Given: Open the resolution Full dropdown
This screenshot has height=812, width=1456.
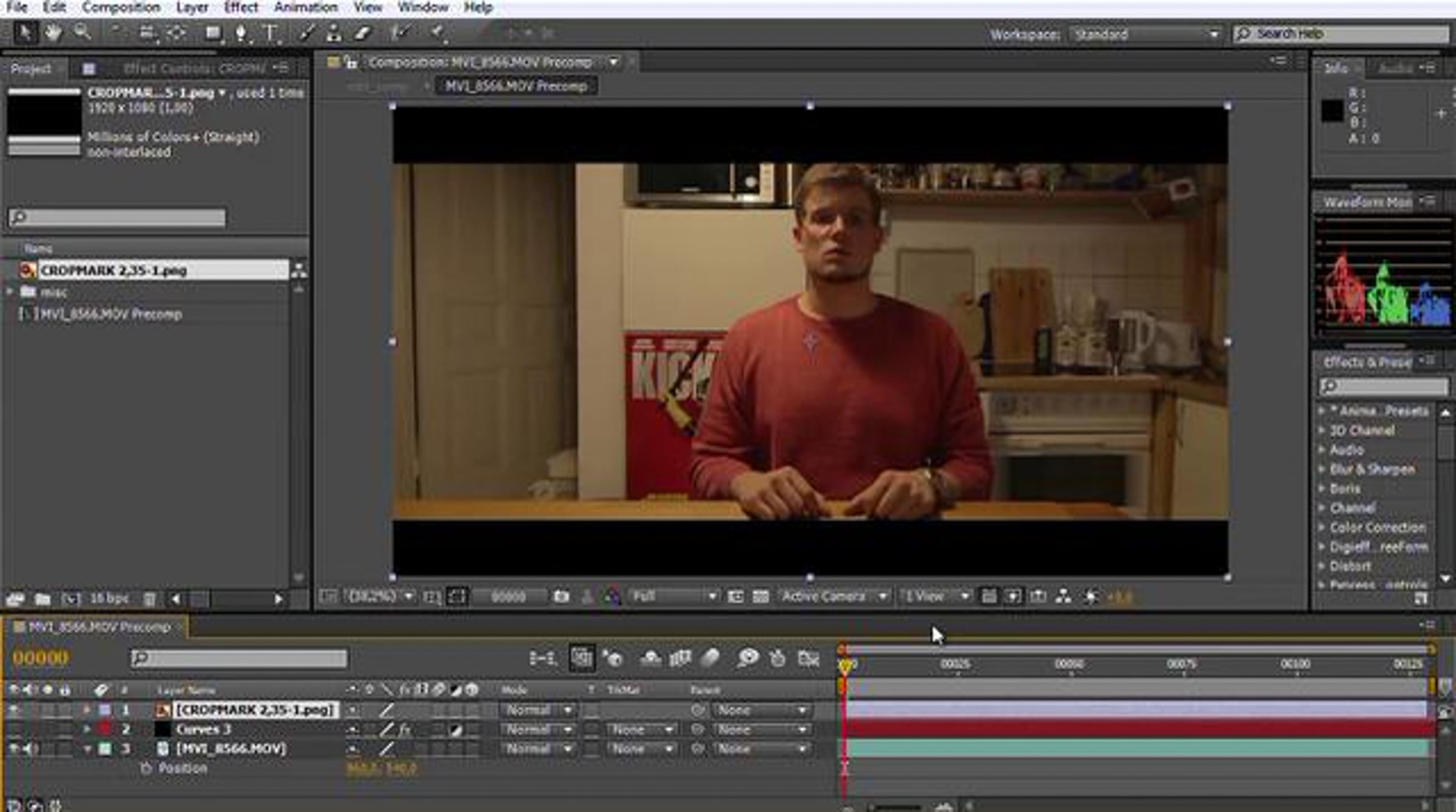Looking at the screenshot, I should tap(673, 597).
